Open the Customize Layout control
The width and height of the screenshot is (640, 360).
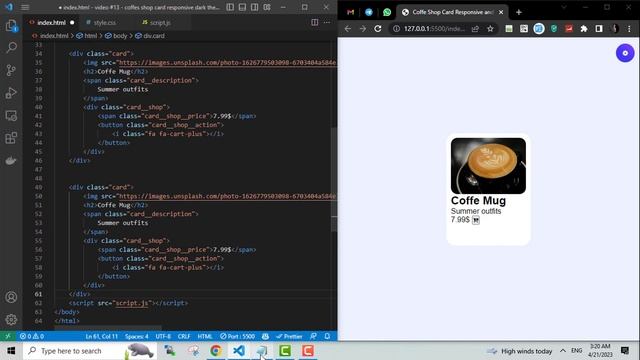click(x=267, y=7)
